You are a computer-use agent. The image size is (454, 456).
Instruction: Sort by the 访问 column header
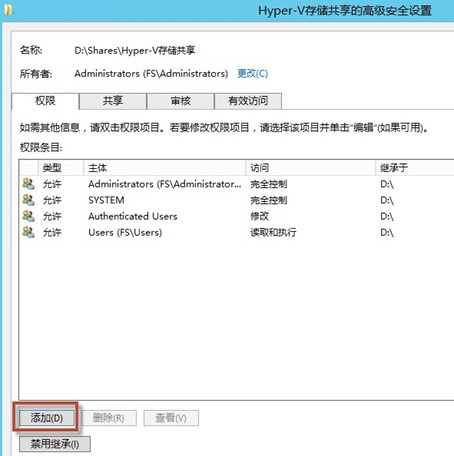311,168
